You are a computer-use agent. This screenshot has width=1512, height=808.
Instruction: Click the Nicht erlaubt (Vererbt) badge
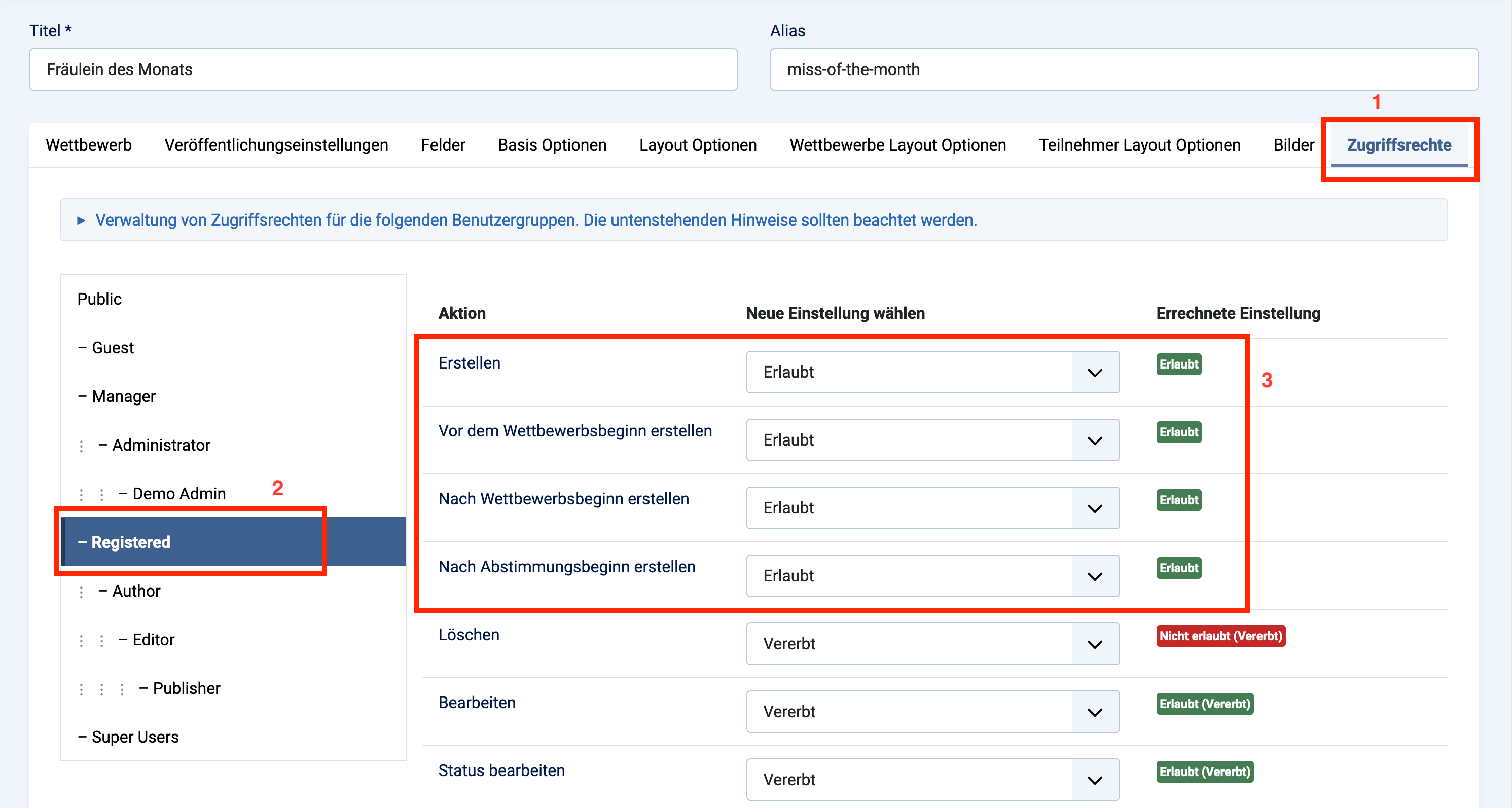tap(1220, 636)
